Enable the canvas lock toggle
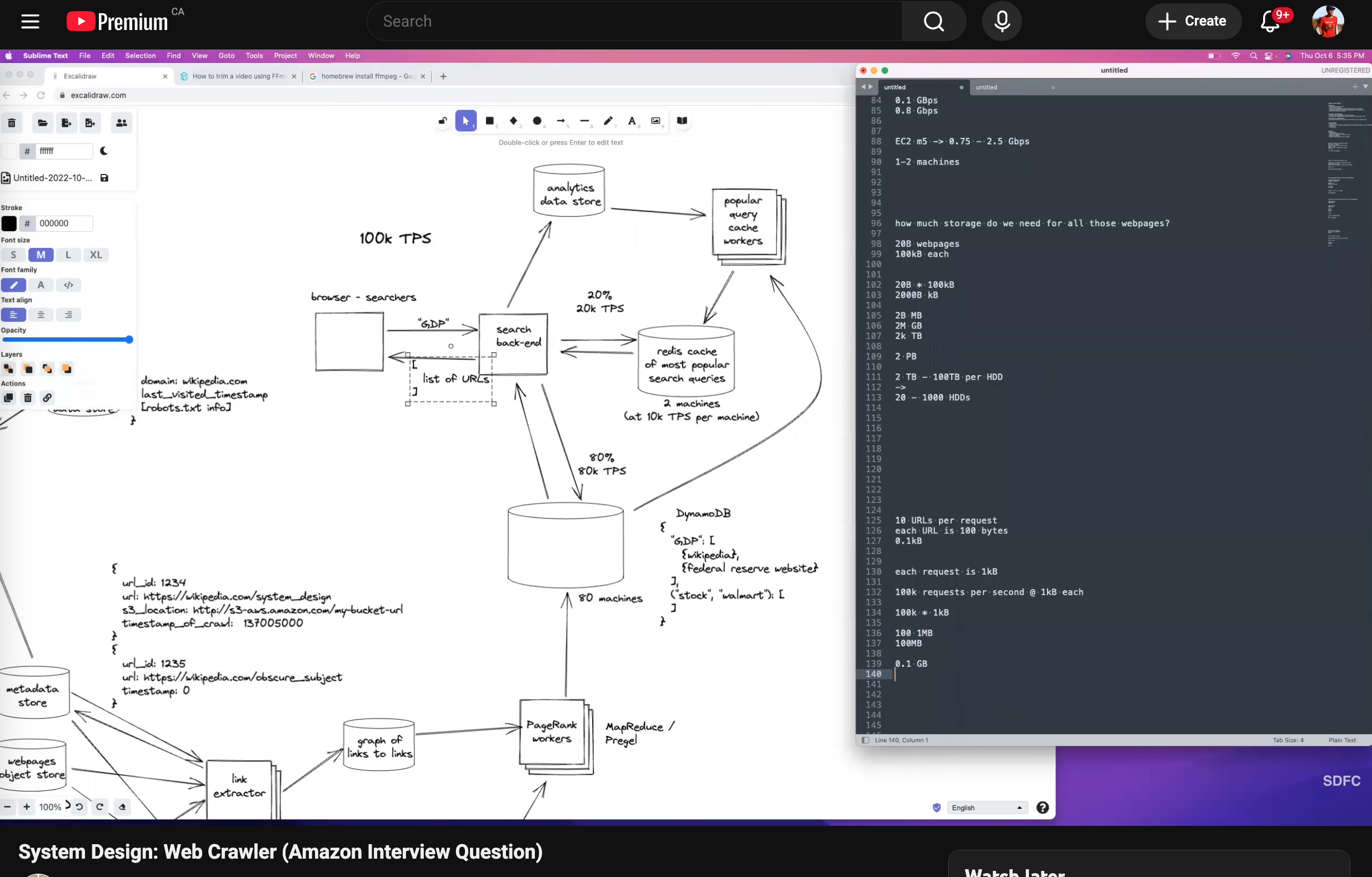Viewport: 1372px width, 877px height. pyautogui.click(x=443, y=121)
